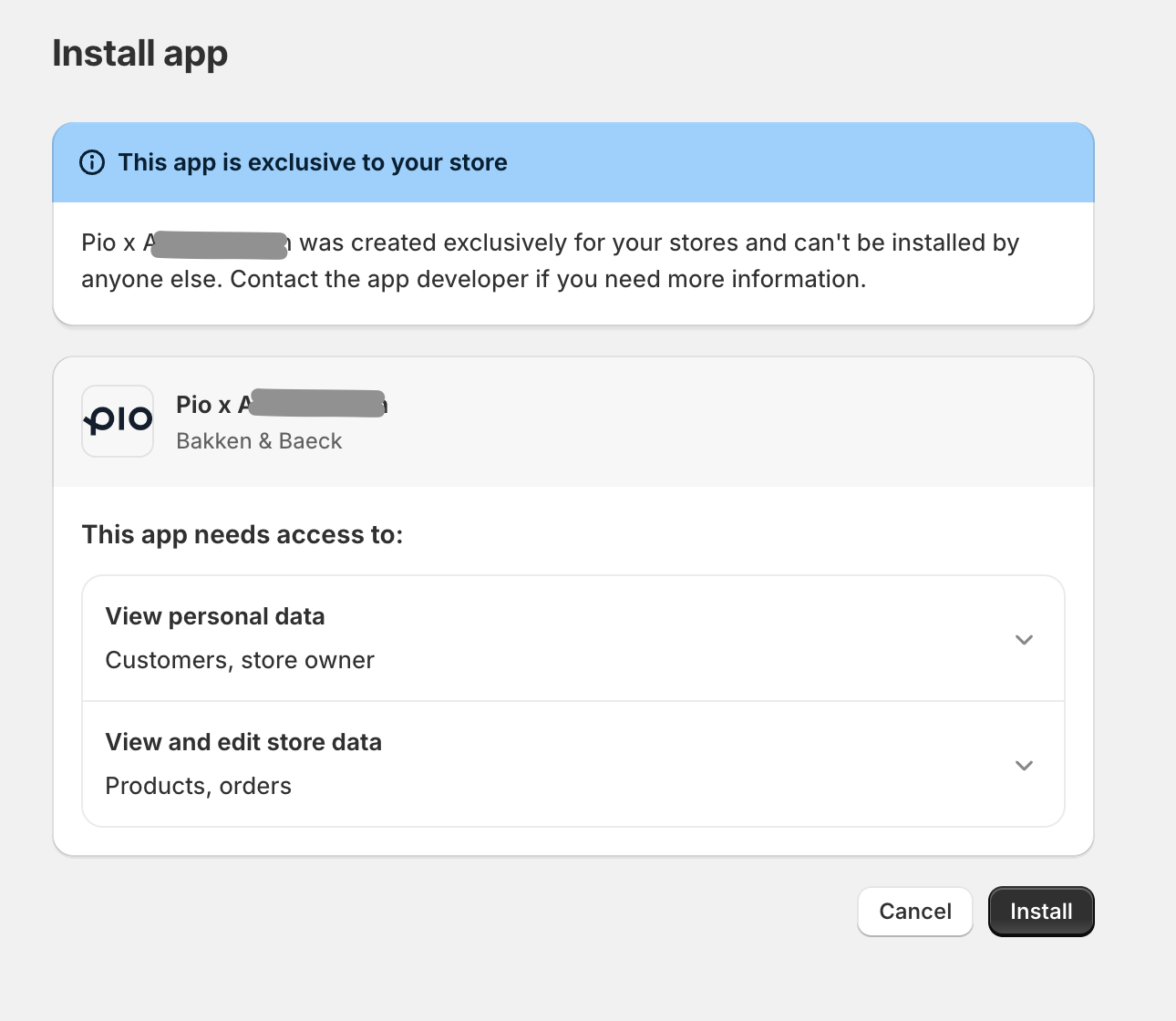Click 'Customers, store owner' description text
Viewport: 1176px width, 1021px height.
pos(240,660)
